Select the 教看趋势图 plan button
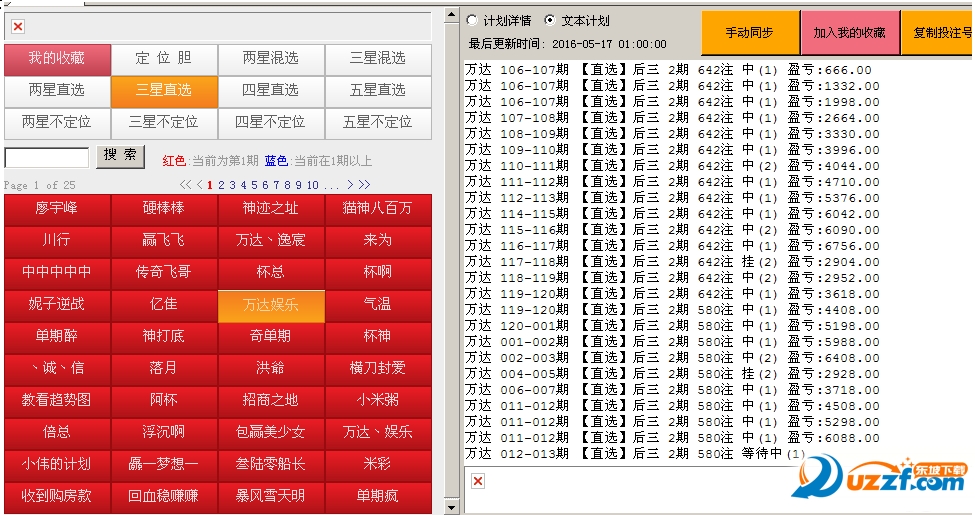The height and width of the screenshot is (515, 975). click(57, 401)
